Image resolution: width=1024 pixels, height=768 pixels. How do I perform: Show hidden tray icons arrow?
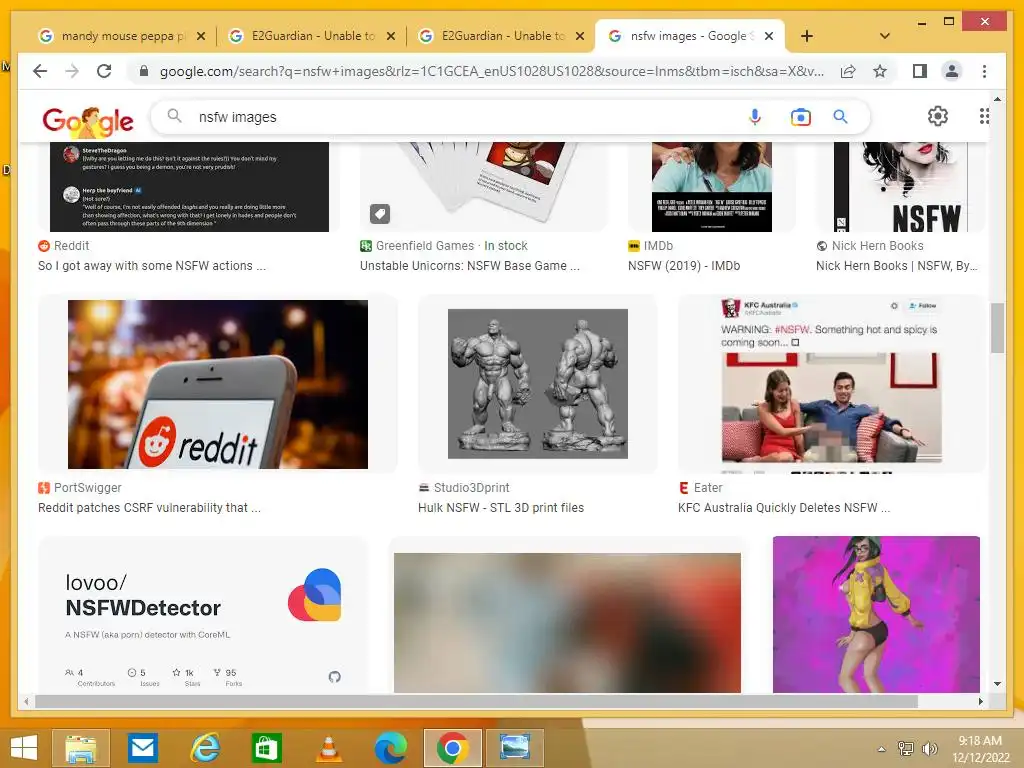point(882,749)
